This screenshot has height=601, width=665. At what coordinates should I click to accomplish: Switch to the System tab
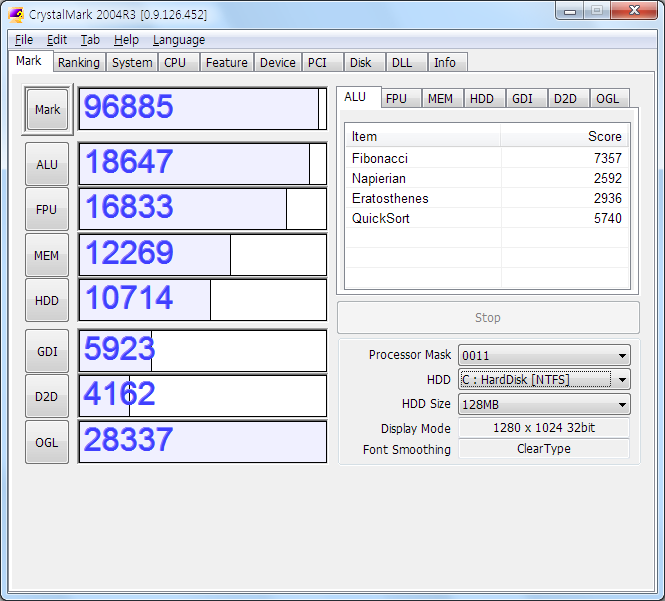tap(132, 62)
